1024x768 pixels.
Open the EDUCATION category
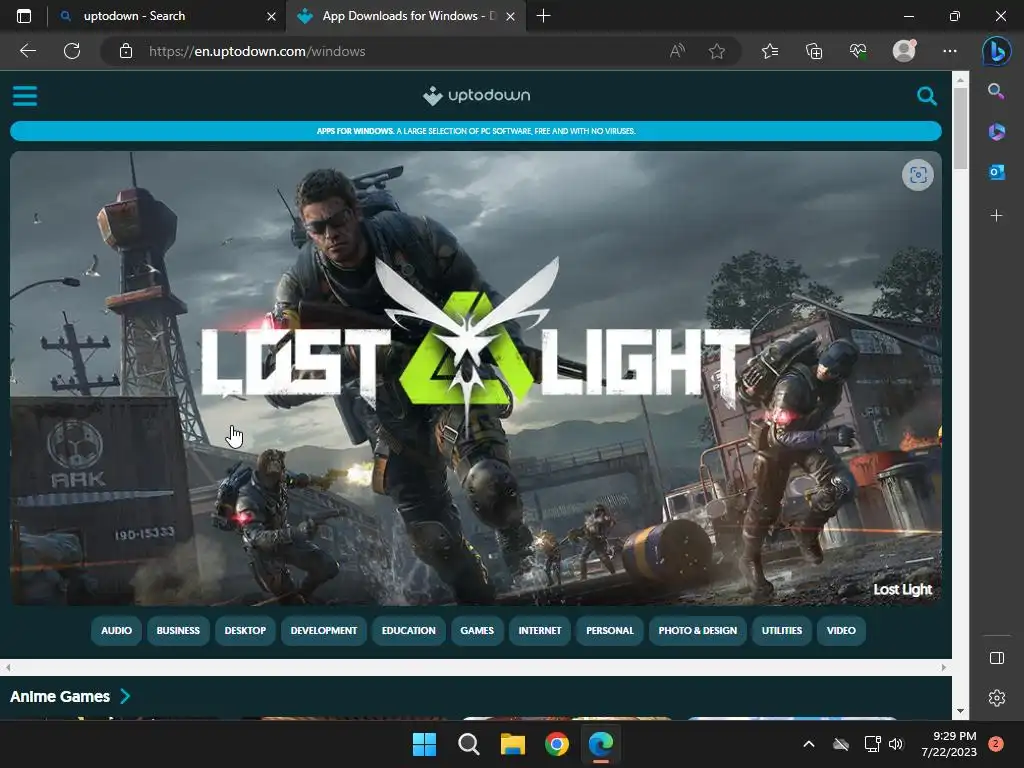(409, 631)
